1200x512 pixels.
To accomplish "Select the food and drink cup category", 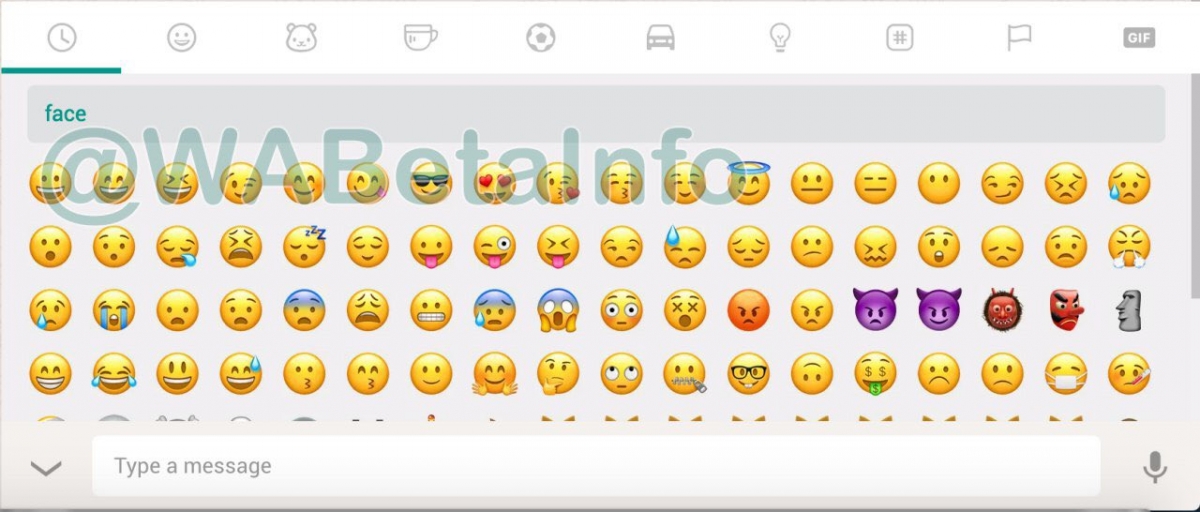I will coord(420,38).
